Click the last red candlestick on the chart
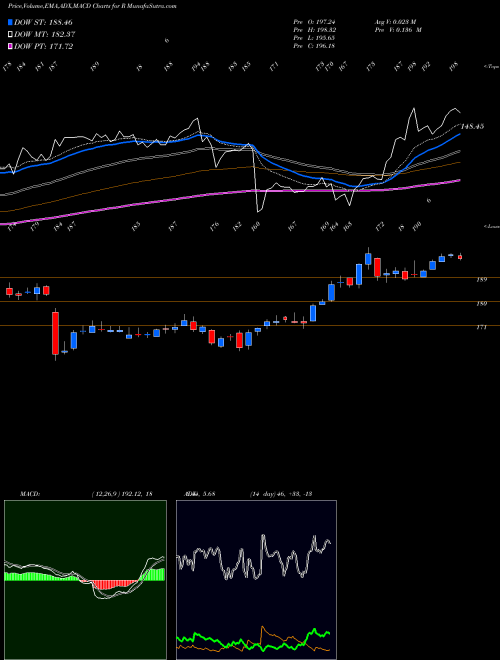The height and width of the screenshot is (660, 500). click(x=460, y=257)
